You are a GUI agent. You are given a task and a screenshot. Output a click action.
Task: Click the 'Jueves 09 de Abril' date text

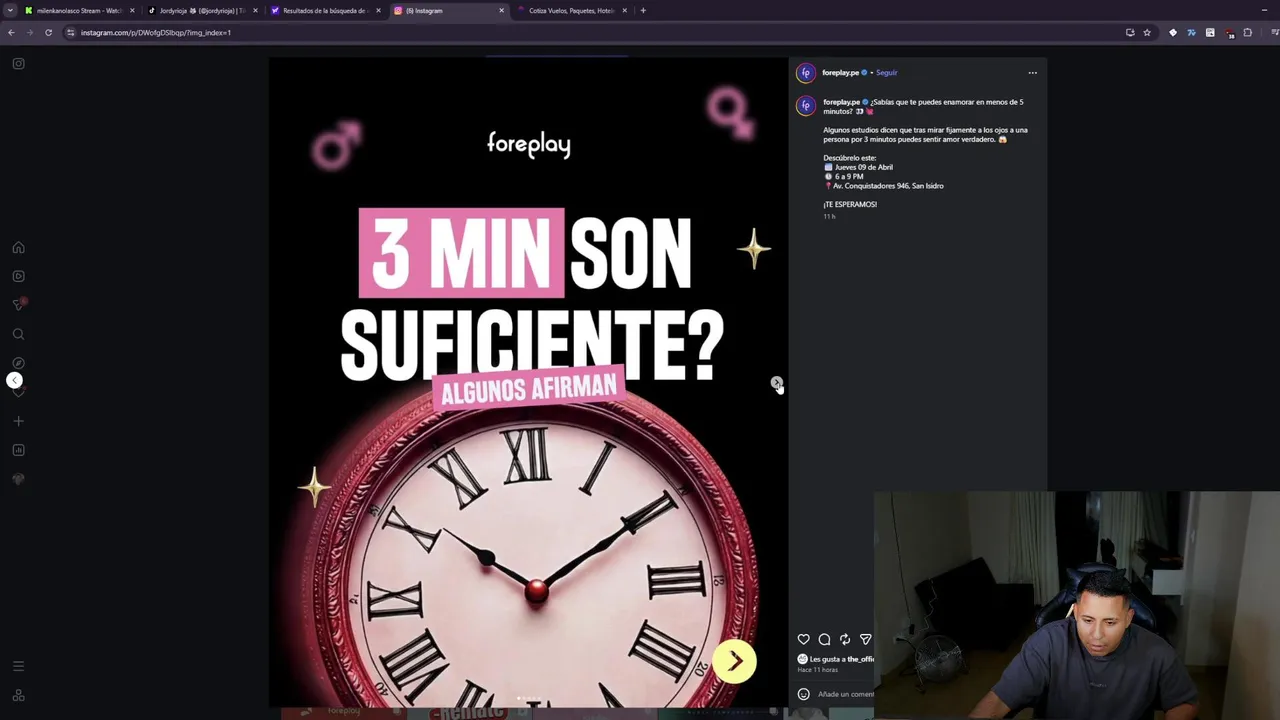point(864,167)
